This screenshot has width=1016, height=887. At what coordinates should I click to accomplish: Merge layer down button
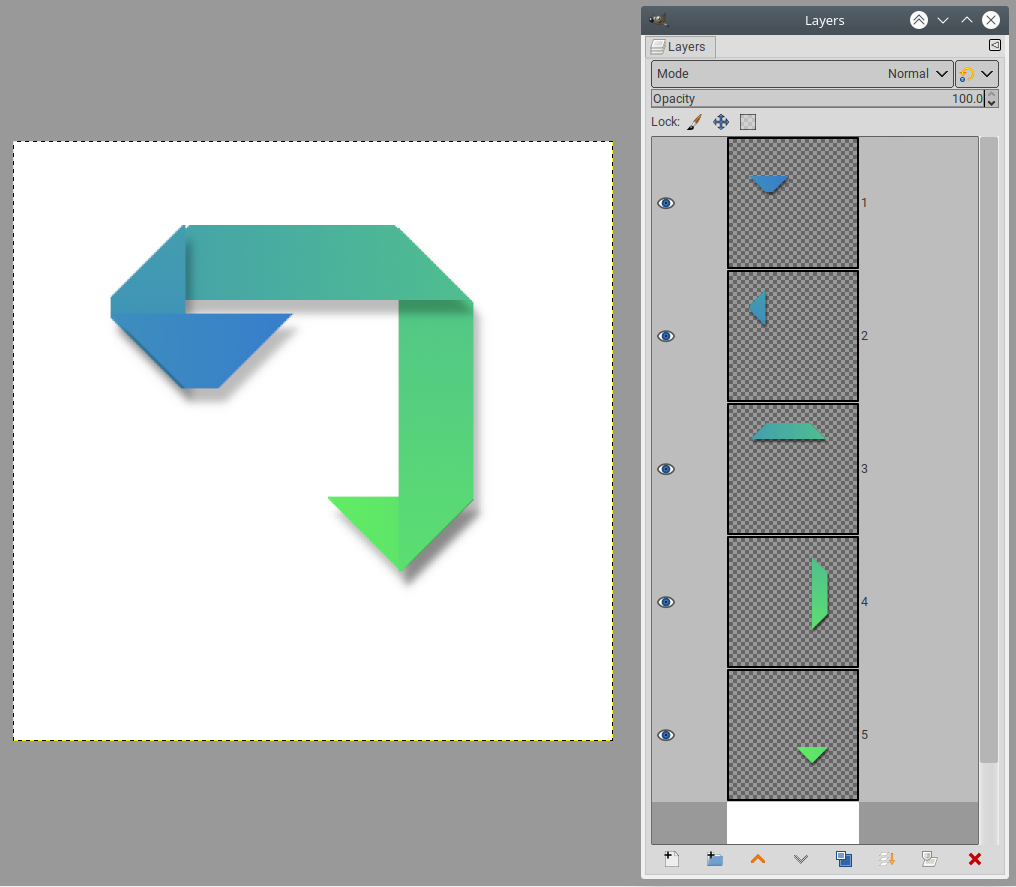pos(887,859)
